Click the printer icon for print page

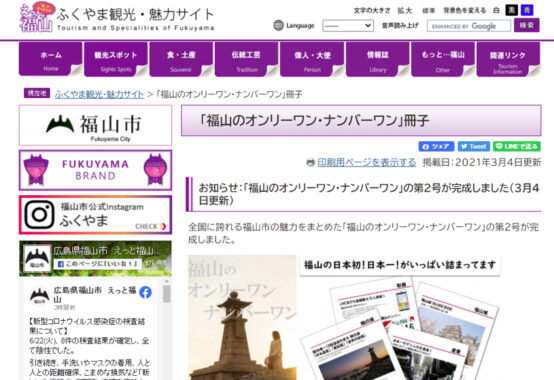tap(310, 162)
